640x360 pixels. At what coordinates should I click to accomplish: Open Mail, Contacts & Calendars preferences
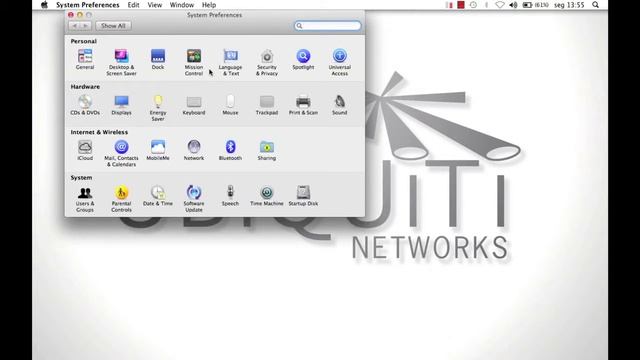[x=121, y=153]
